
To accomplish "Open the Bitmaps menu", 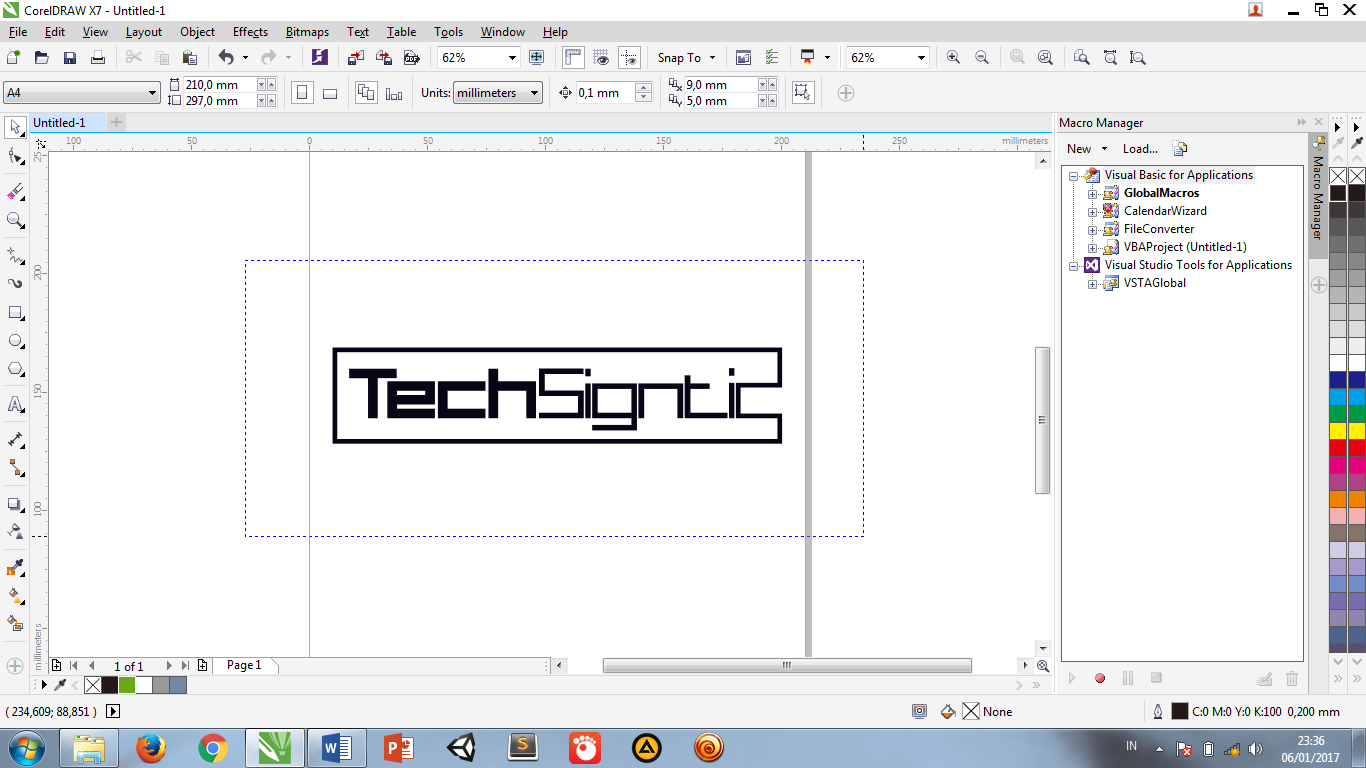I will [x=307, y=32].
